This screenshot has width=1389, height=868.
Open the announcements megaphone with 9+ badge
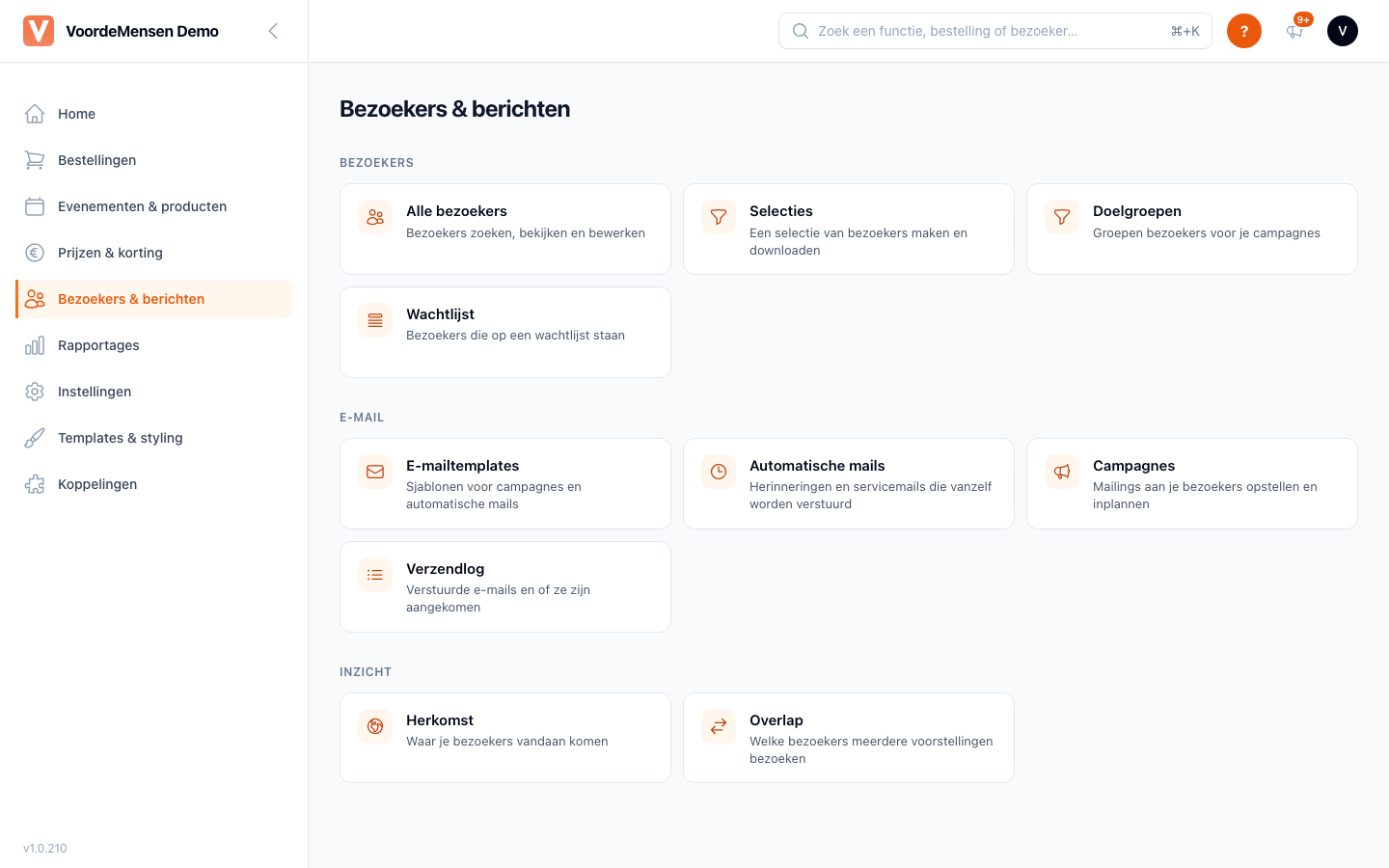coord(1294,31)
